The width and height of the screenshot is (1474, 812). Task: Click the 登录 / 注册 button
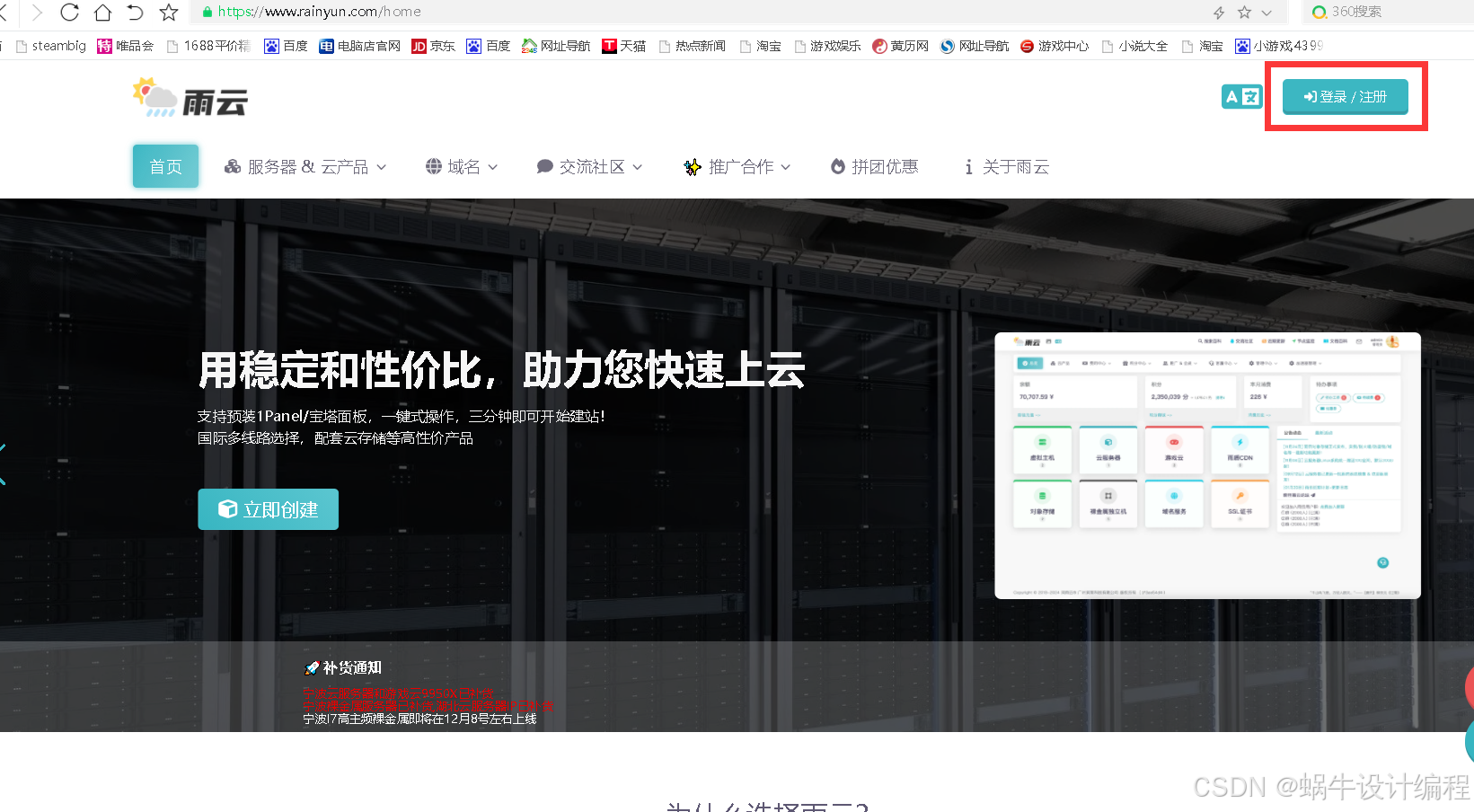coord(1345,96)
